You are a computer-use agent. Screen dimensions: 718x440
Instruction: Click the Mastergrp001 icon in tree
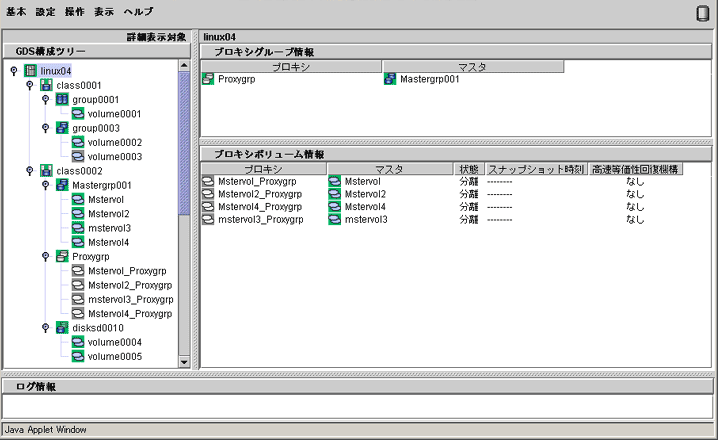62,185
